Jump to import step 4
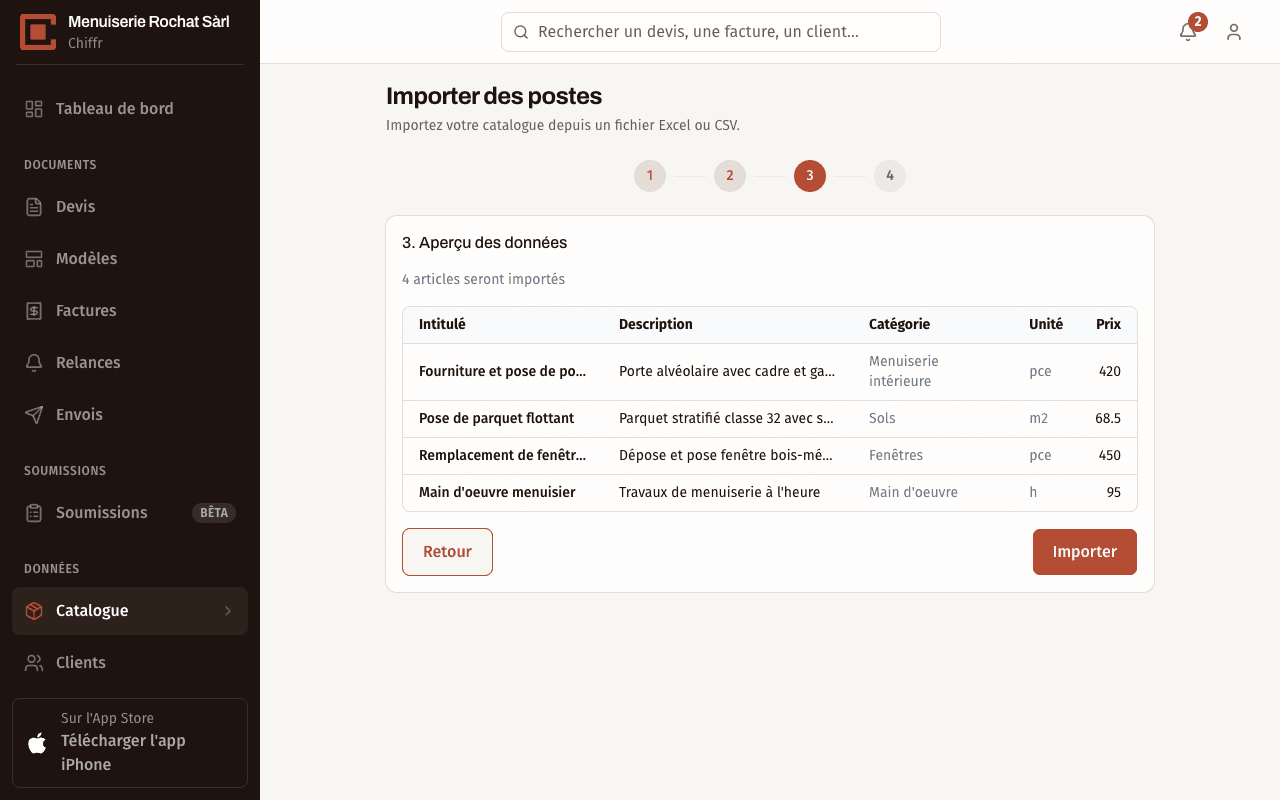 click(x=890, y=176)
